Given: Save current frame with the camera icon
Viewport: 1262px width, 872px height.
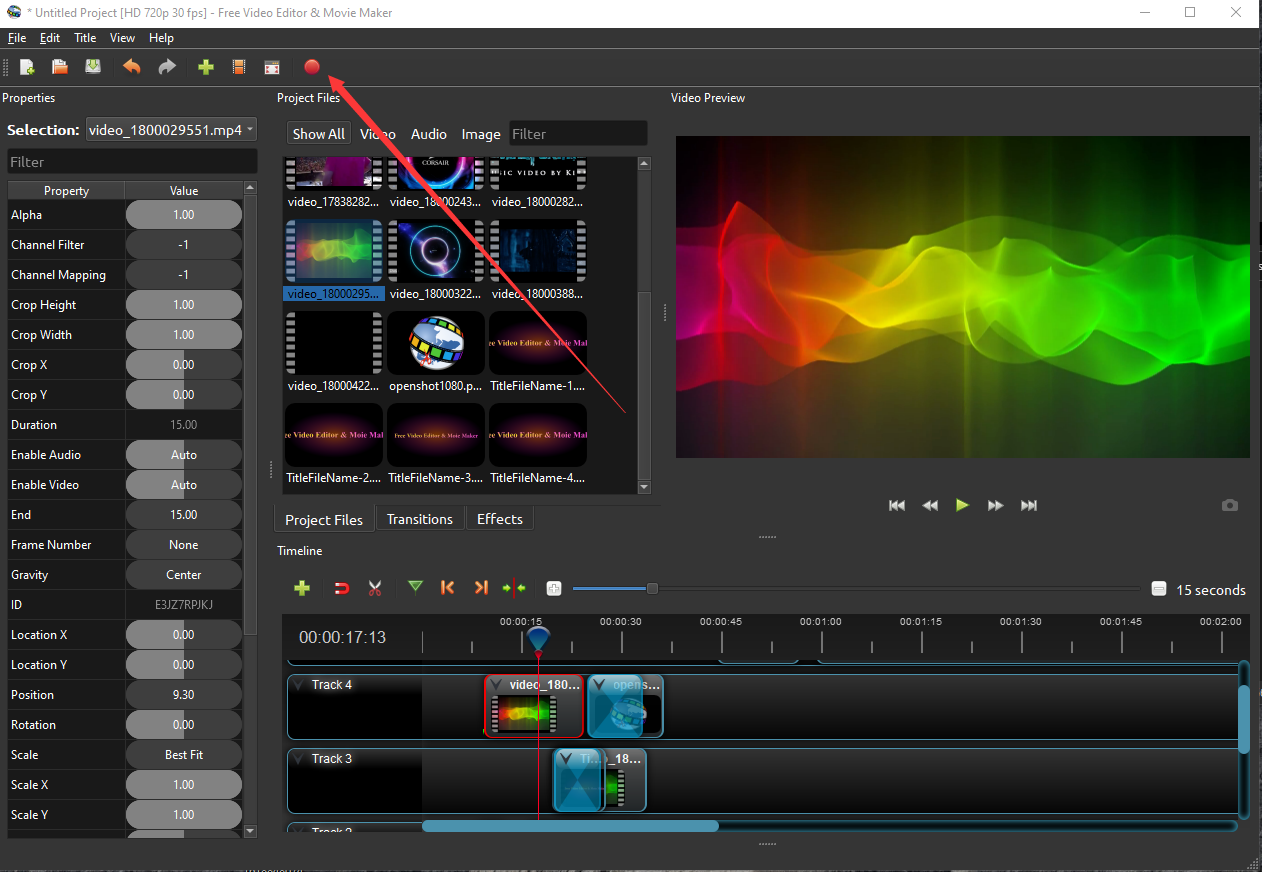Looking at the screenshot, I should click(1230, 506).
